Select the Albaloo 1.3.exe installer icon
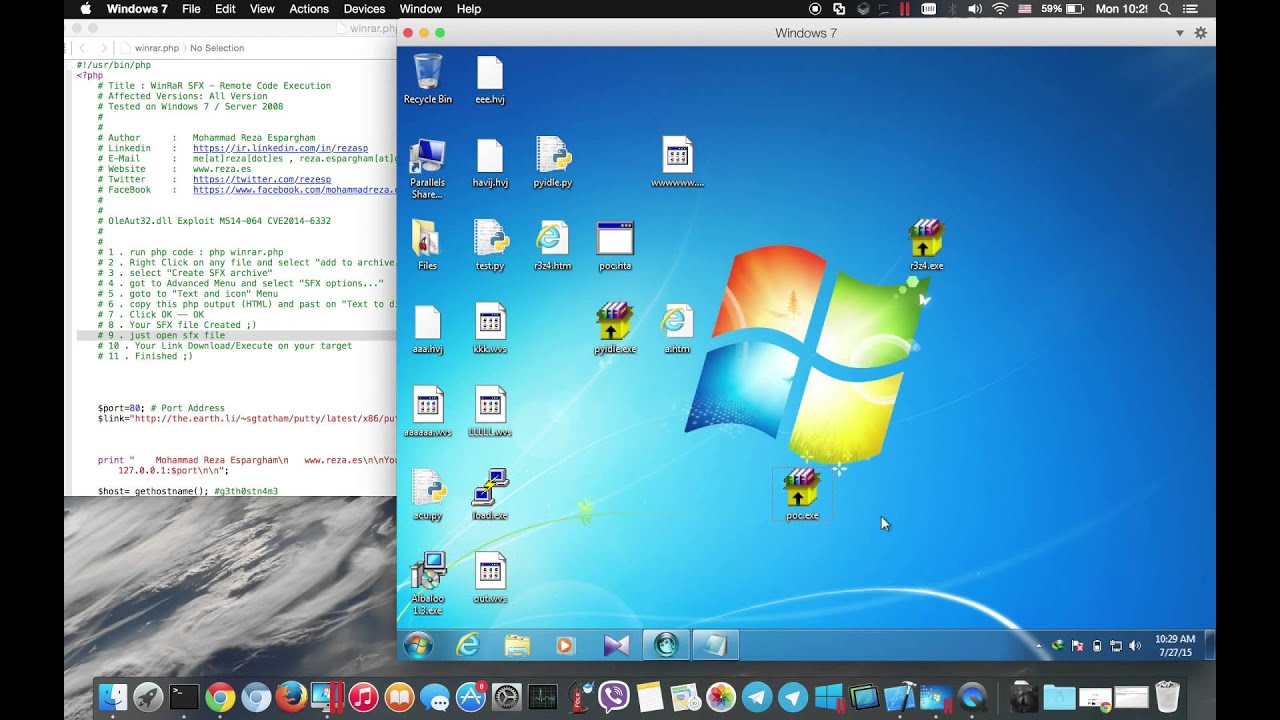Screen dimensions: 1280x720 (427, 583)
